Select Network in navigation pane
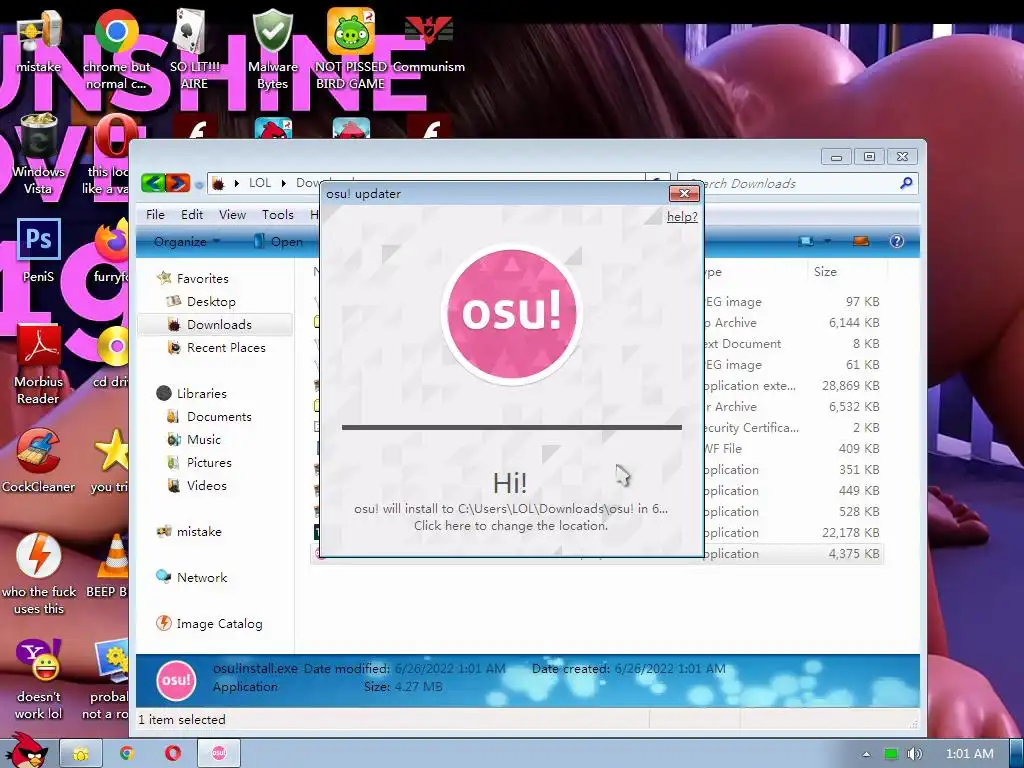The height and width of the screenshot is (768, 1024). 191,577
